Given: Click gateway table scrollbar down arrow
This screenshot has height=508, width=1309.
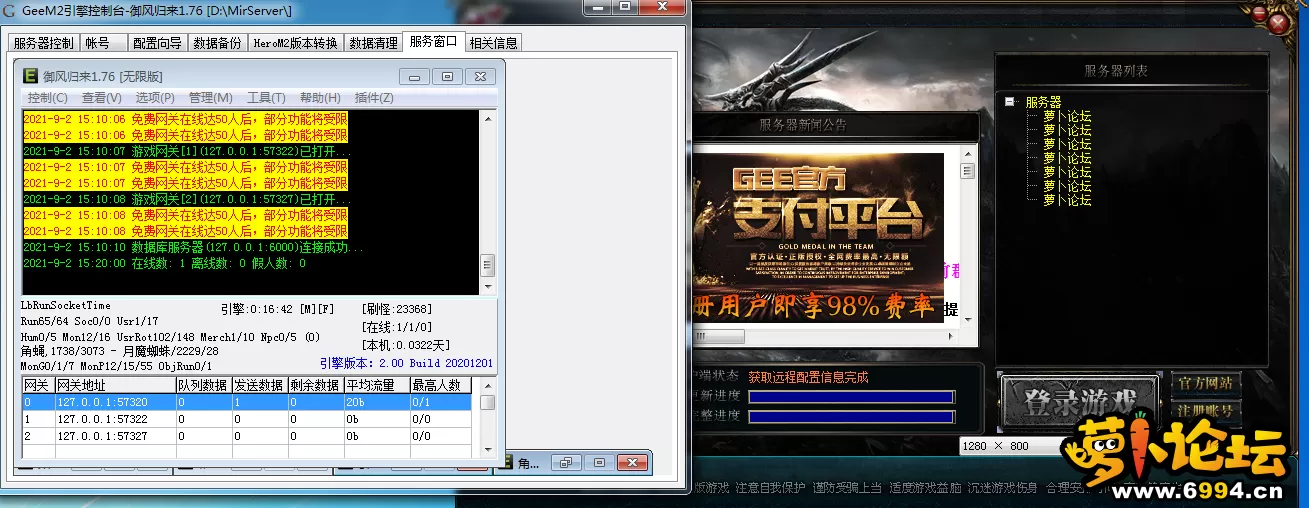Looking at the screenshot, I should click(488, 452).
